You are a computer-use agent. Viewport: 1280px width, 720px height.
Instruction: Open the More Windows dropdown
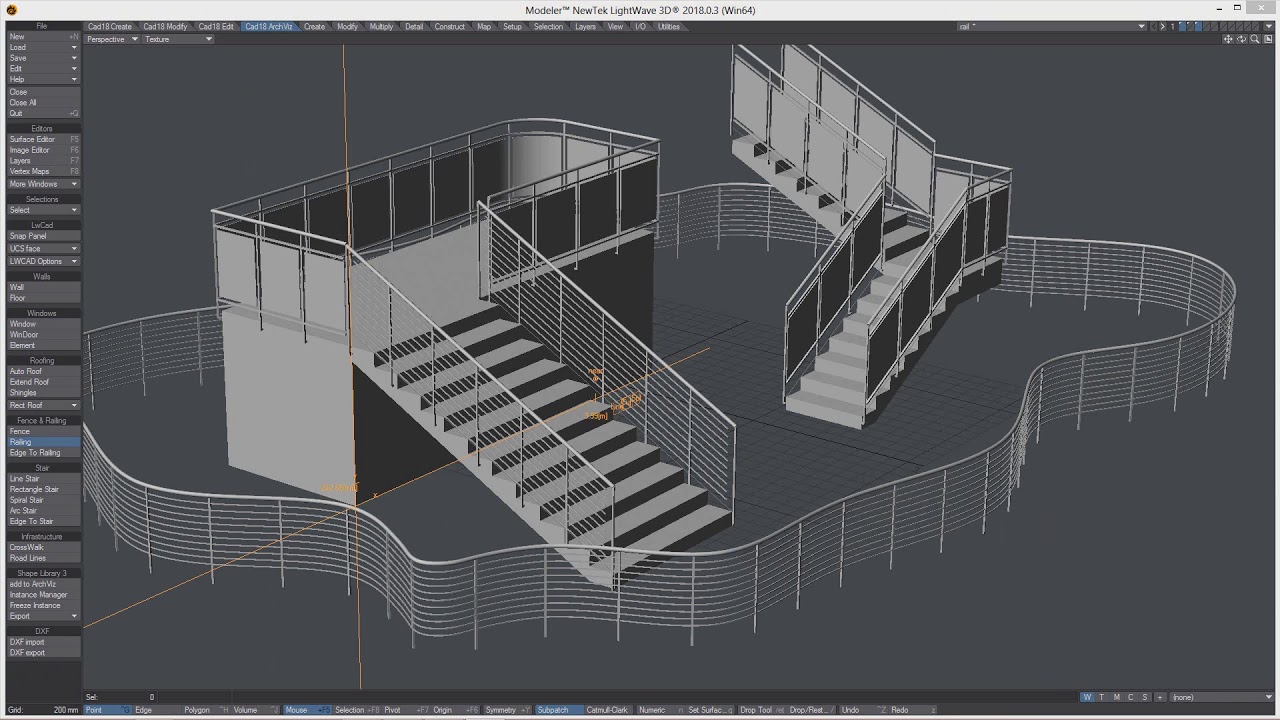click(x=43, y=184)
